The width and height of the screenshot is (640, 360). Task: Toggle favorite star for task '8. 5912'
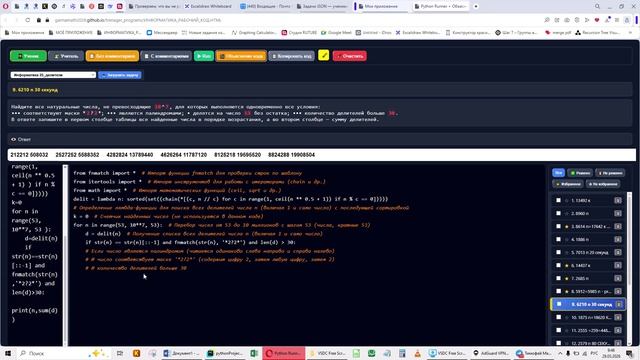point(567,291)
